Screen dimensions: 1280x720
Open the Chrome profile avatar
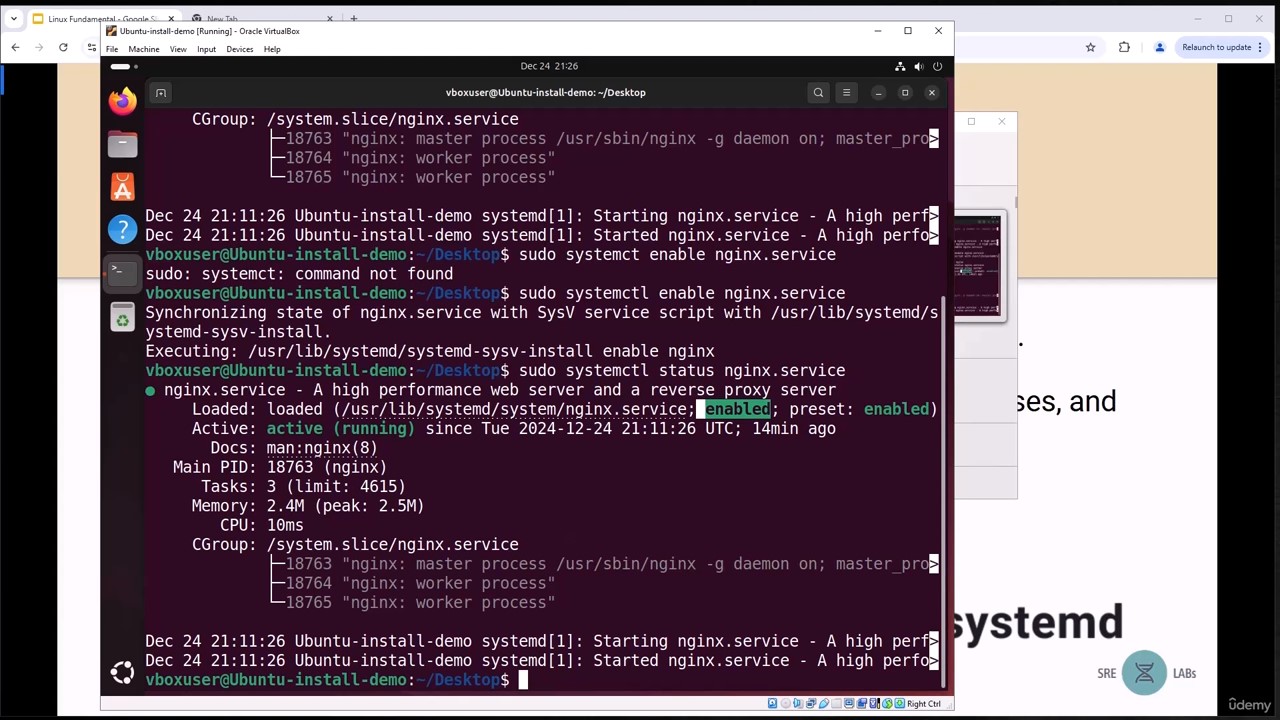click(1159, 47)
